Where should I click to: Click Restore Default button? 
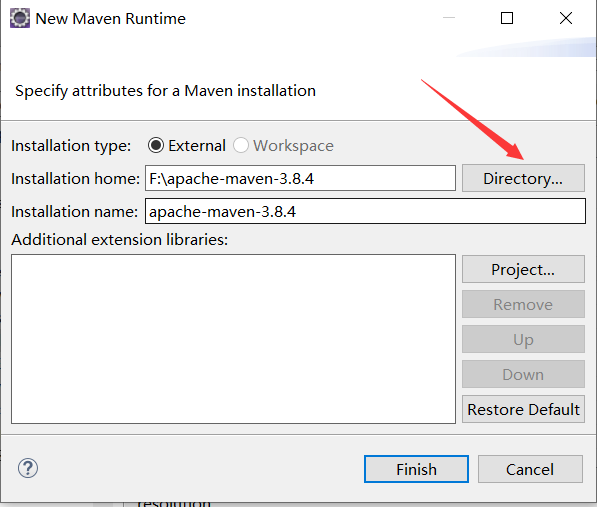tap(523, 409)
